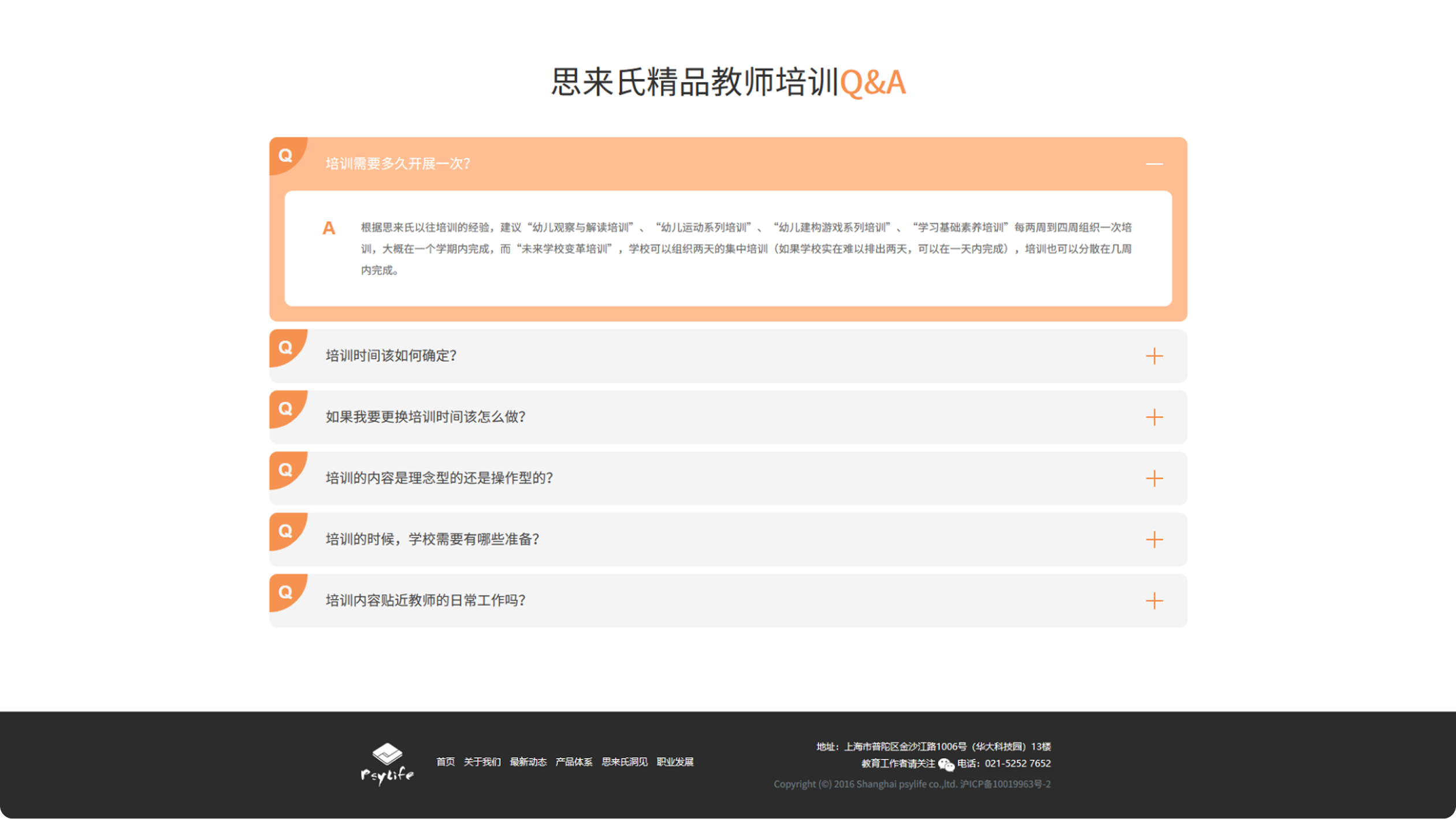Click the 沪ICP备10019963号-2 record link
Image resolution: width=1456 pixels, height=819 pixels.
click(1005, 784)
